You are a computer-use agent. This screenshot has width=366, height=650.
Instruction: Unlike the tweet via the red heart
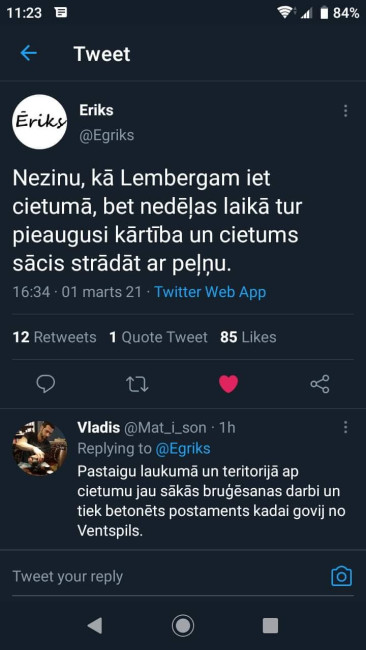tap(228, 384)
